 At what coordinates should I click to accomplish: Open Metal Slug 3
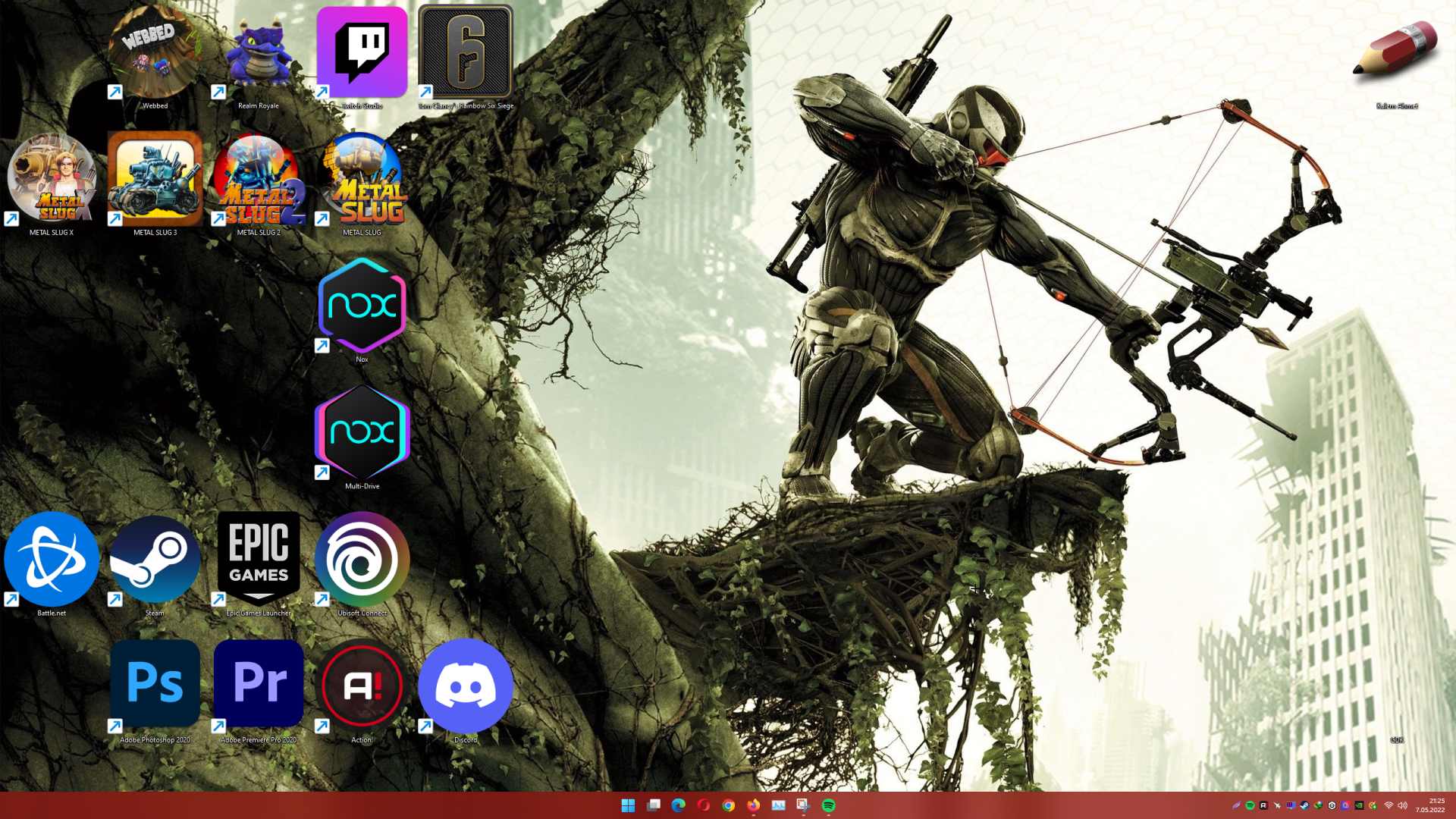(154, 180)
